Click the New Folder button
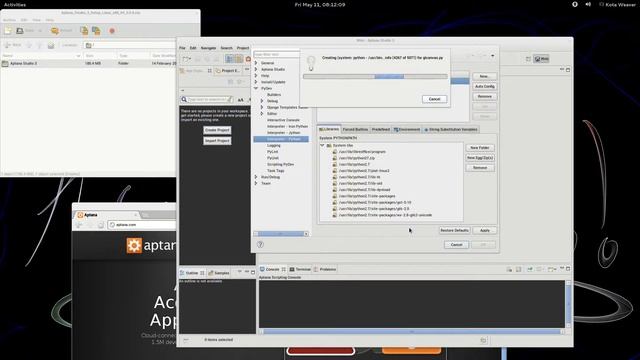Viewport: 640px width, 360px height. [x=480, y=148]
